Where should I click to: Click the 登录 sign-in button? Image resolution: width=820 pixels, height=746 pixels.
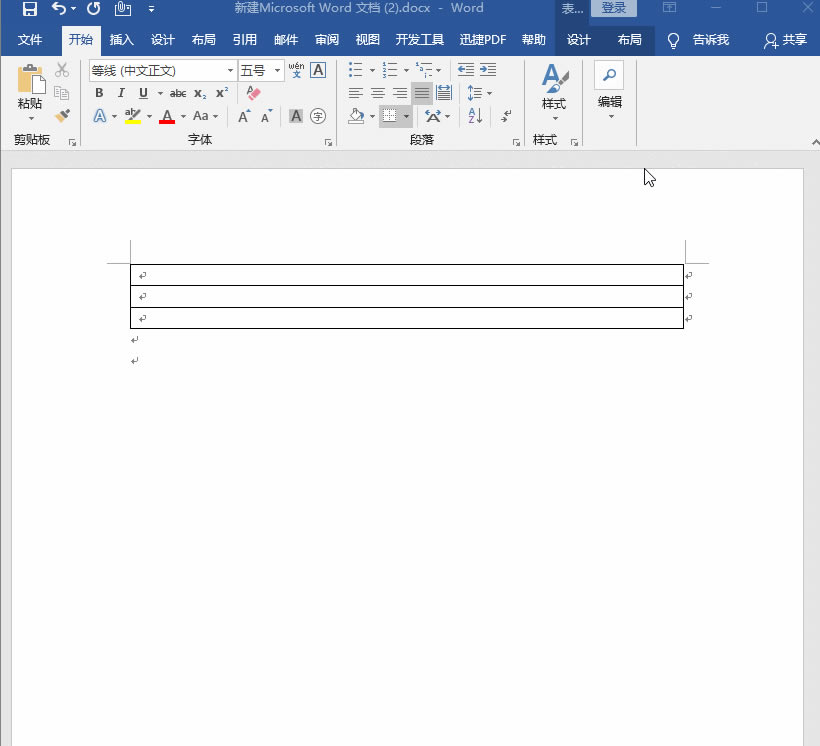point(613,9)
